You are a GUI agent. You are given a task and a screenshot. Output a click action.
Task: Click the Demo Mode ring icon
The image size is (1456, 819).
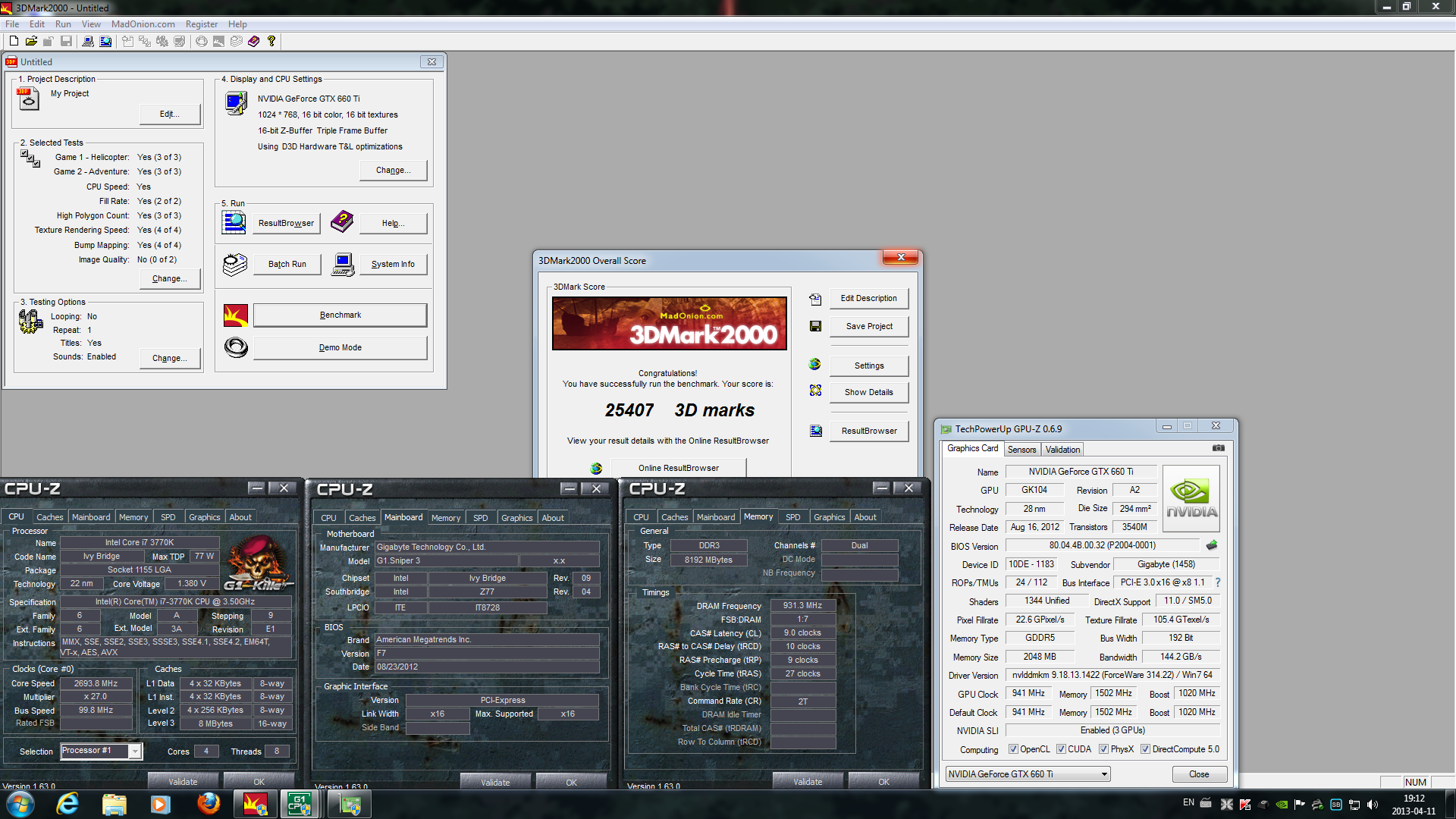click(x=236, y=347)
